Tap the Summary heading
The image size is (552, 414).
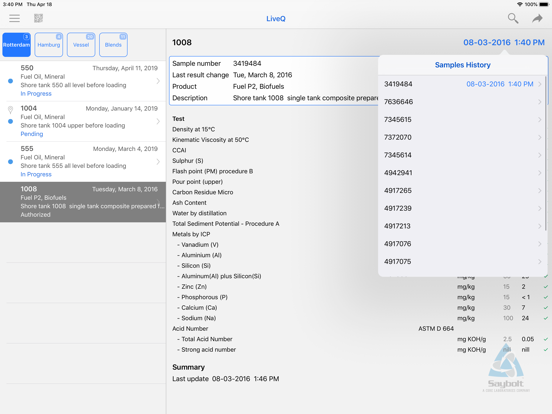coord(188,367)
